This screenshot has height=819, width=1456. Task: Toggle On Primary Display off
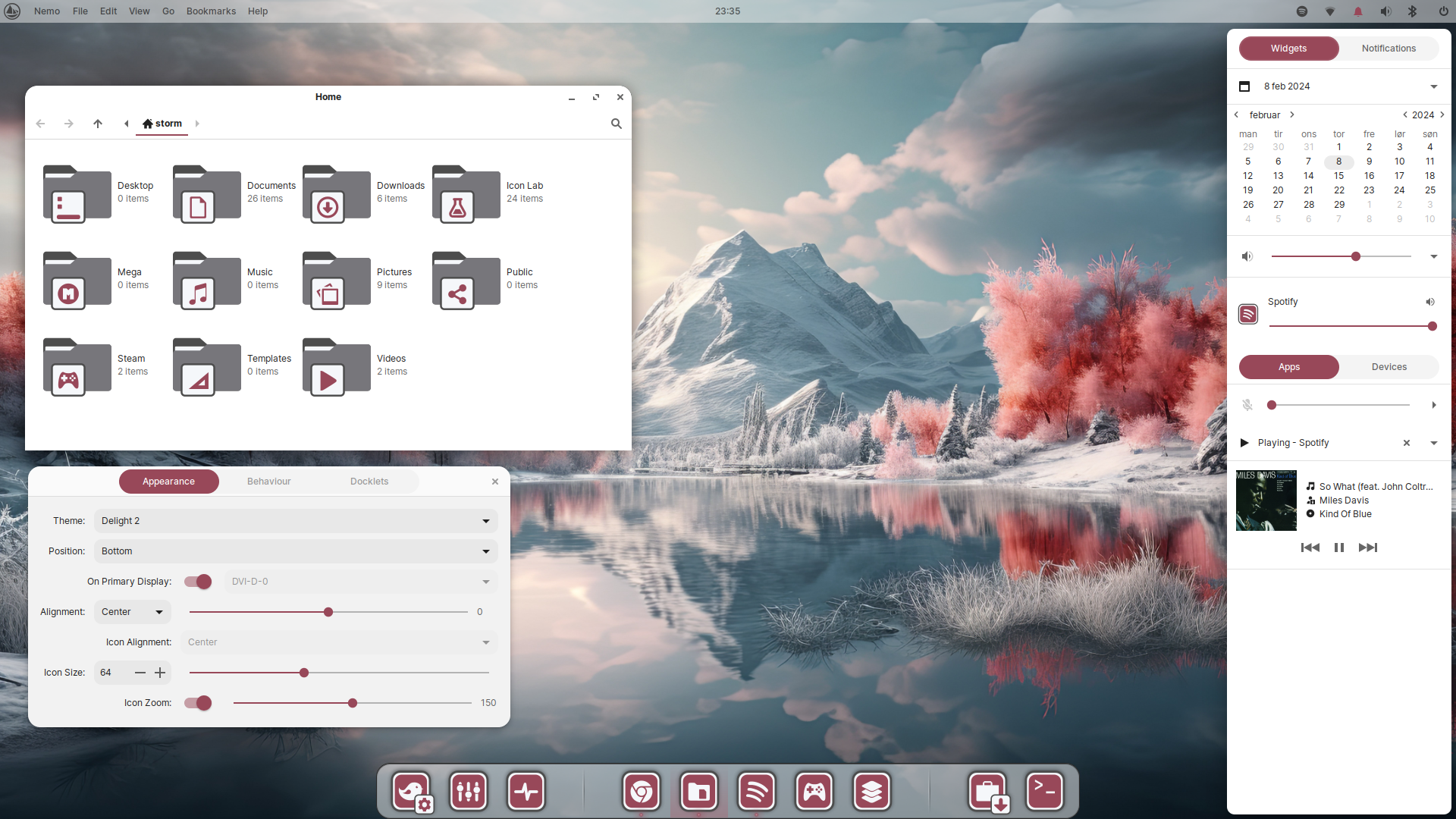click(196, 582)
